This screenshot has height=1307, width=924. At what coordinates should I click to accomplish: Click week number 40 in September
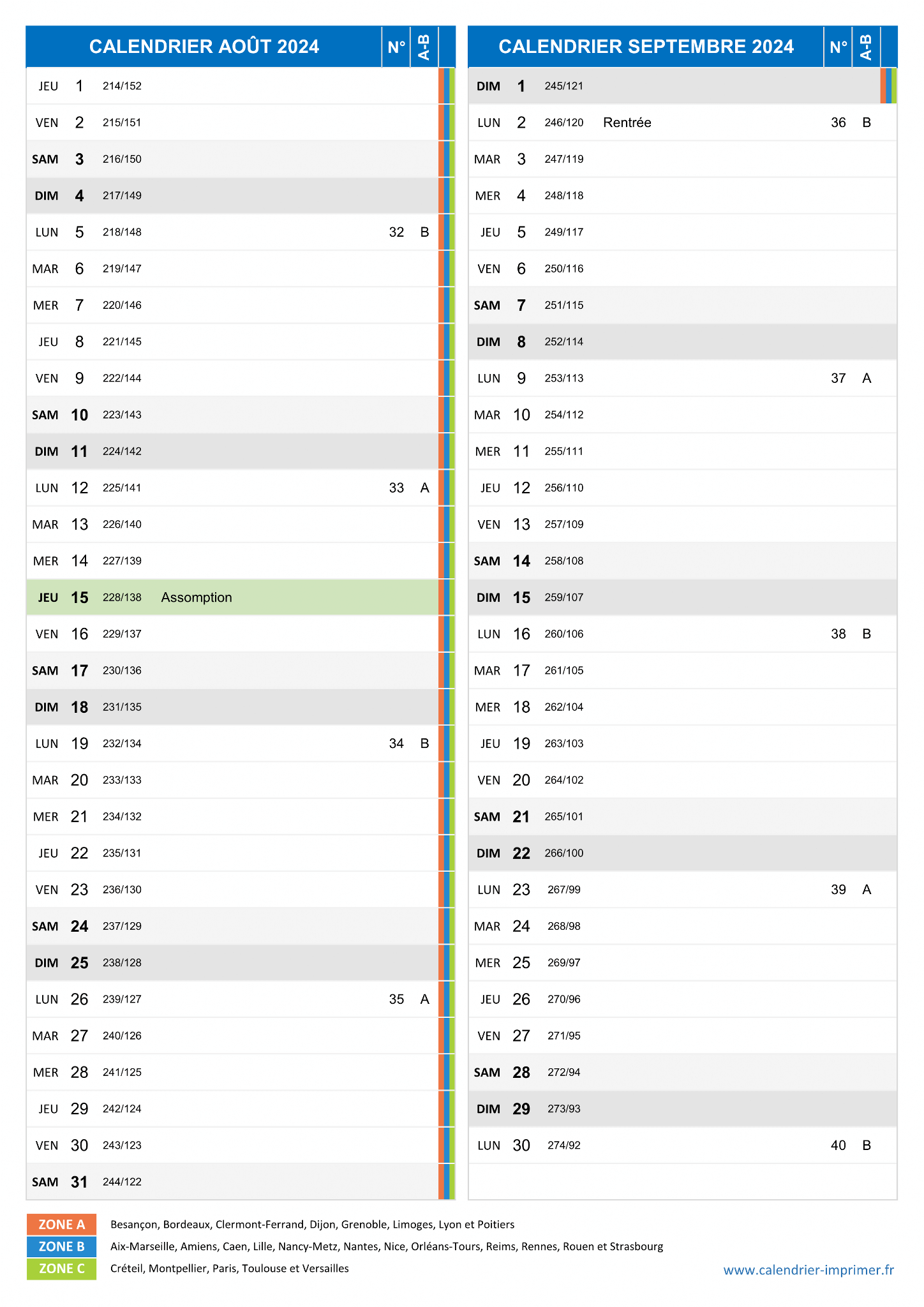(x=838, y=1146)
